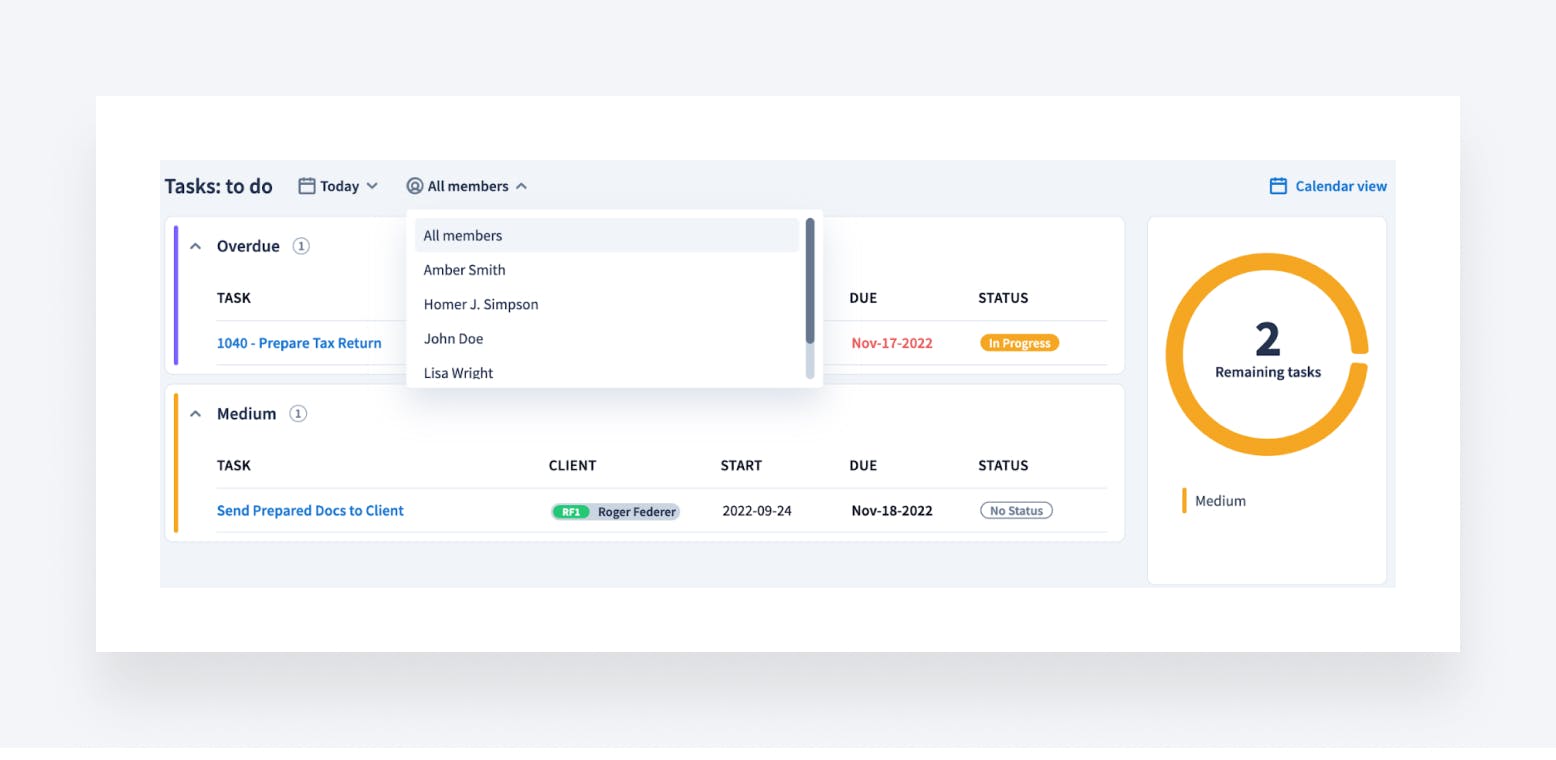Open Send Prepared Docs to Client task

coord(310,511)
